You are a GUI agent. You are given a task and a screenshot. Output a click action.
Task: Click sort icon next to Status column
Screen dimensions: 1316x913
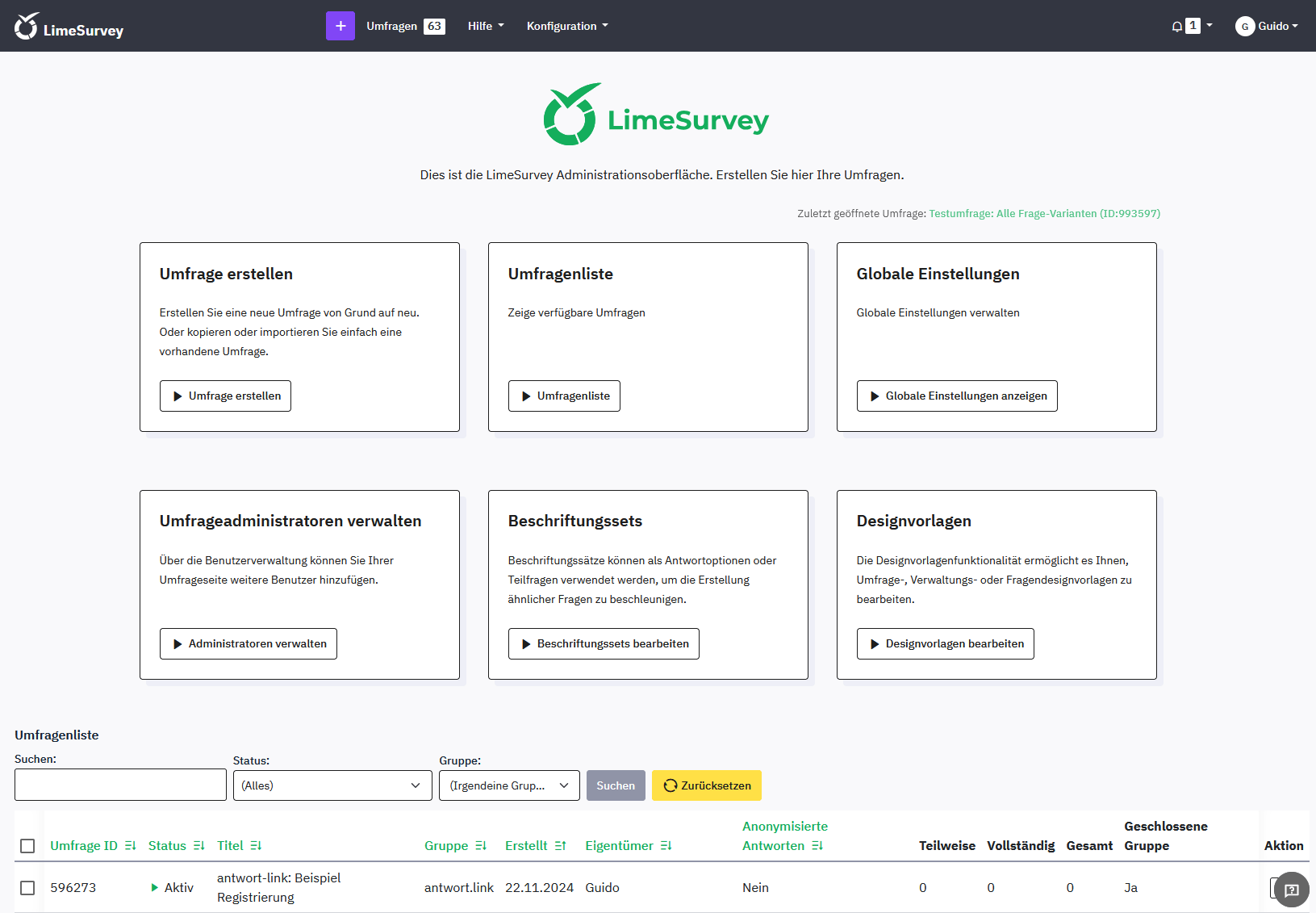point(199,846)
